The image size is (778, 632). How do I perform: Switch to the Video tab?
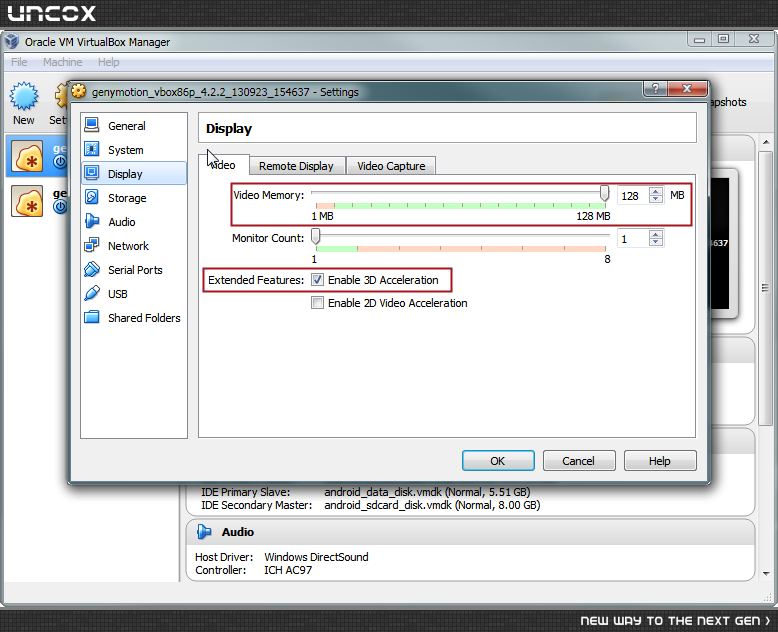[224, 165]
